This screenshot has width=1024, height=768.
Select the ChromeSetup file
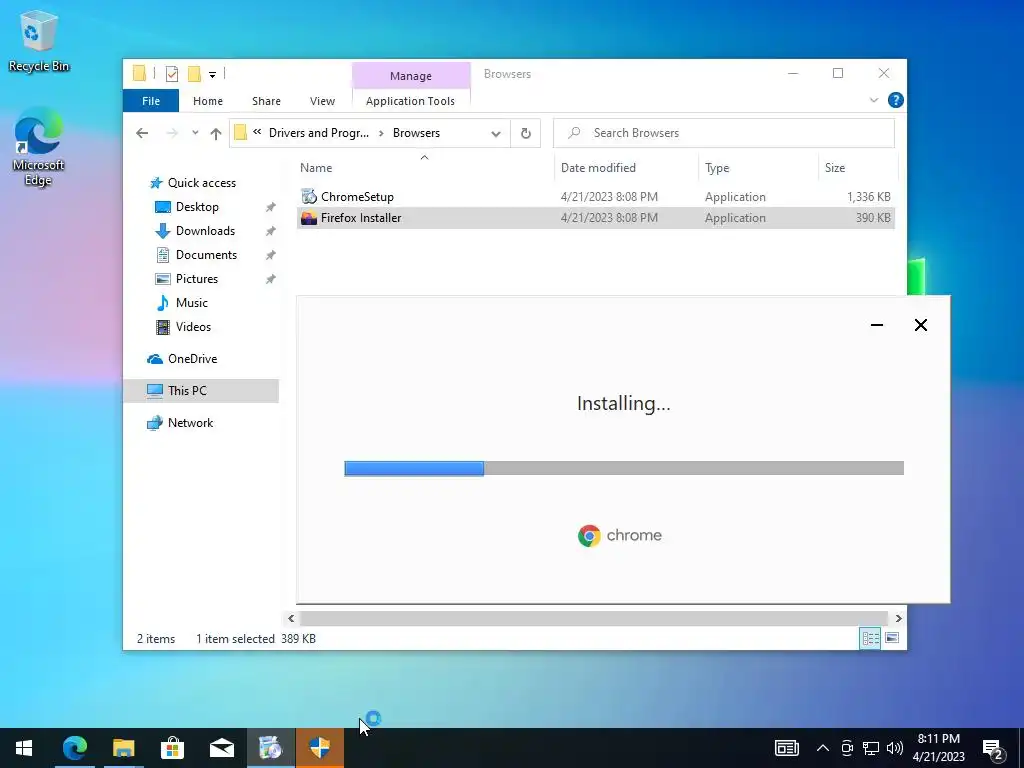[x=596, y=197]
